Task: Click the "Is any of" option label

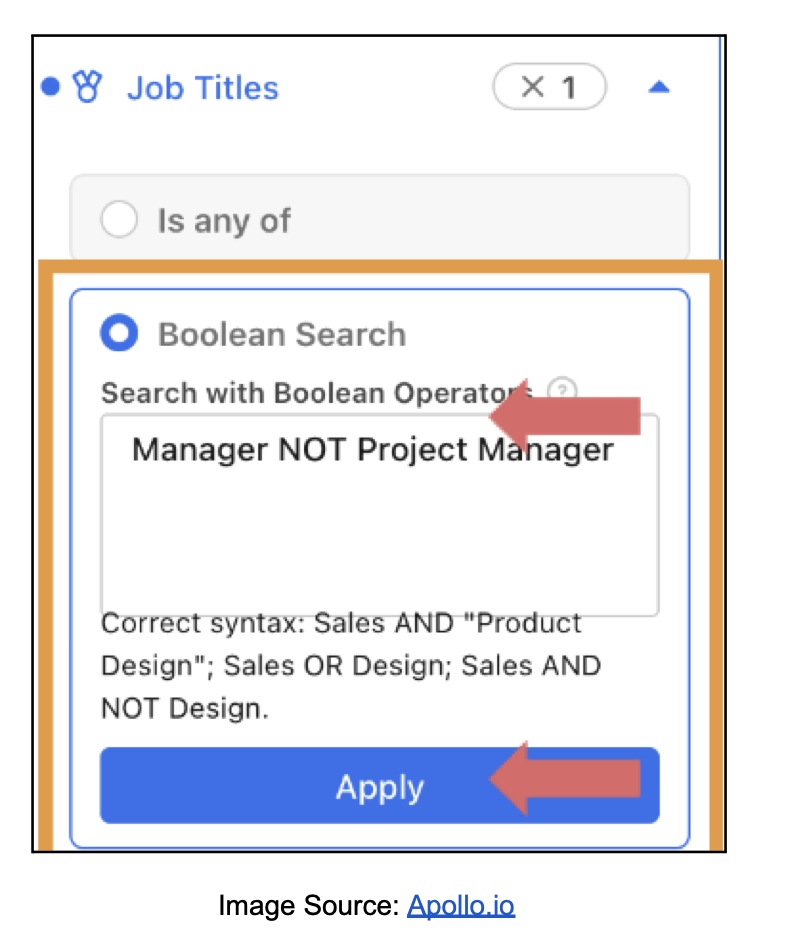Action: point(223,220)
